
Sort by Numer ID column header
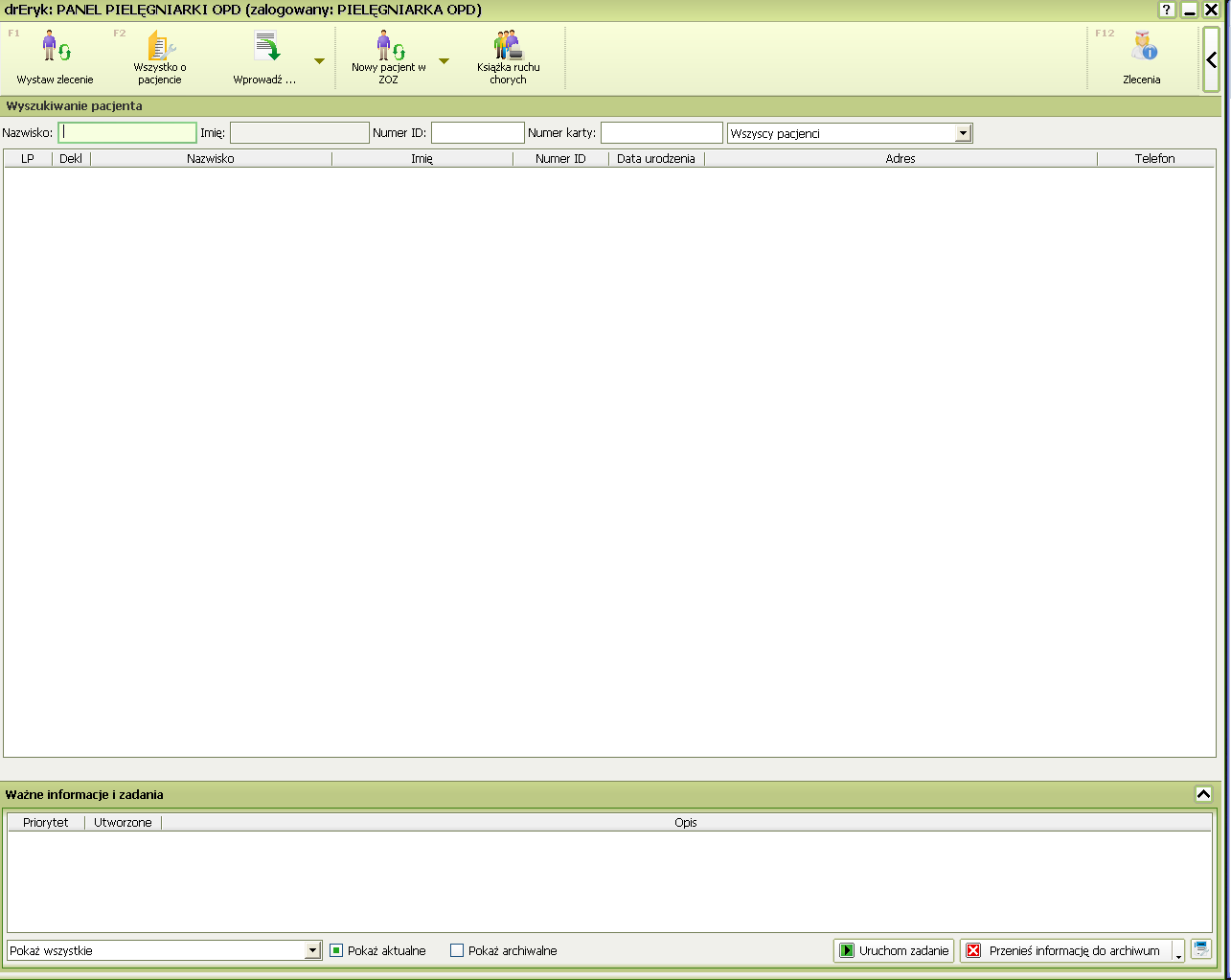[560, 159]
